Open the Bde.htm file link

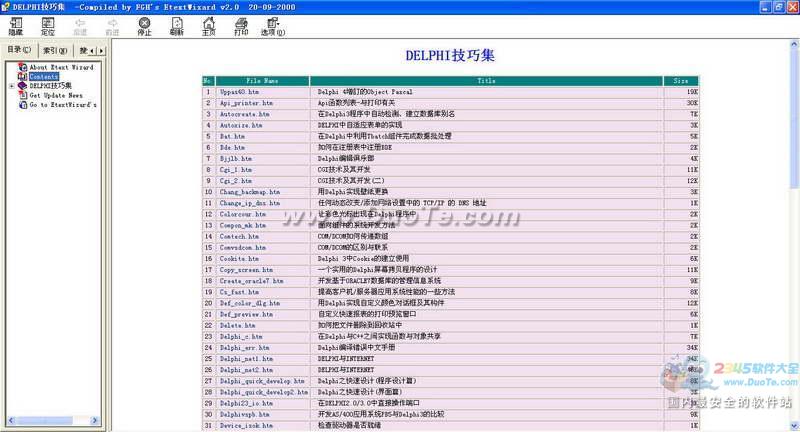[x=232, y=147]
